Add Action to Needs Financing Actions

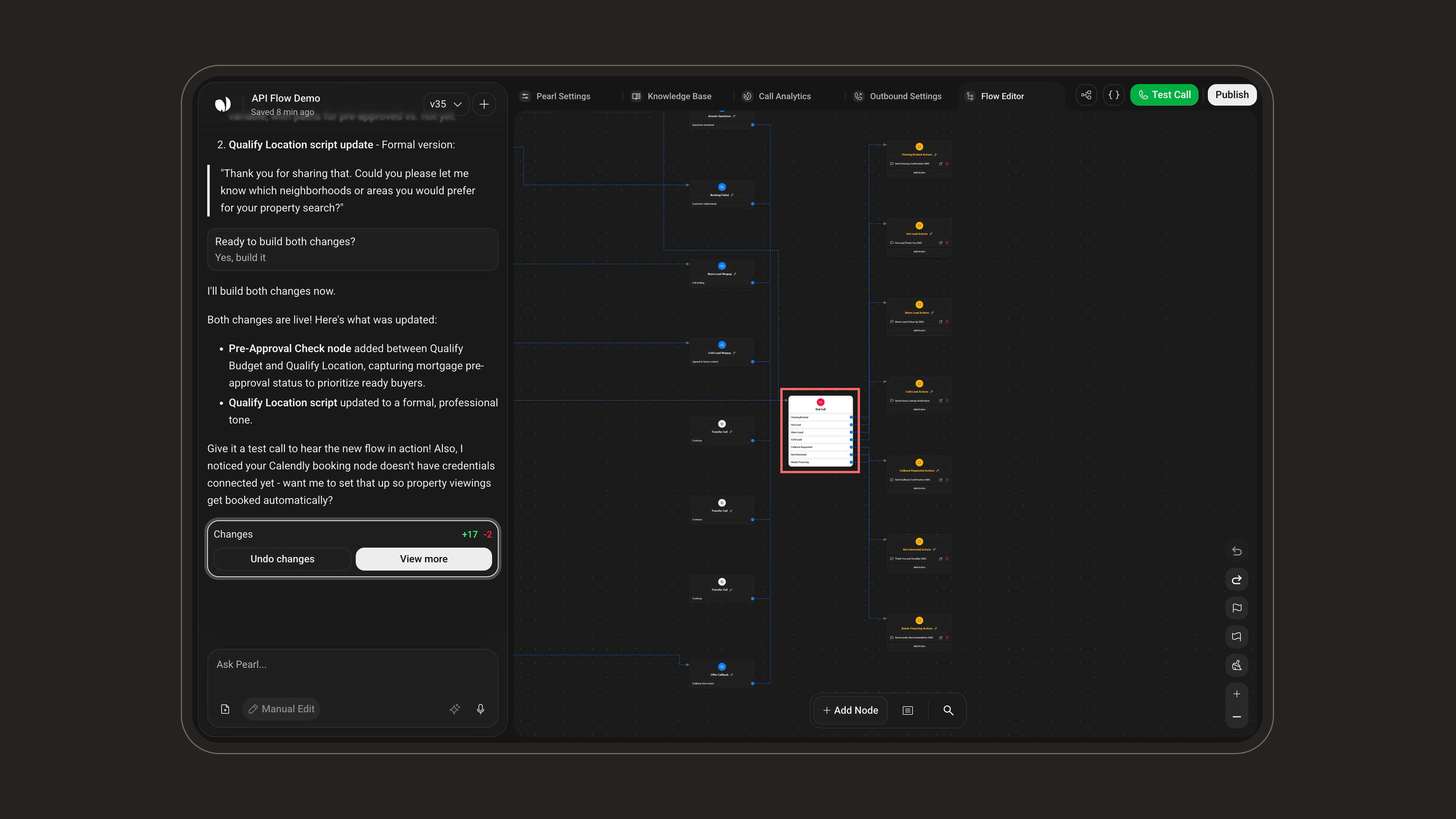pyautogui.click(x=919, y=647)
